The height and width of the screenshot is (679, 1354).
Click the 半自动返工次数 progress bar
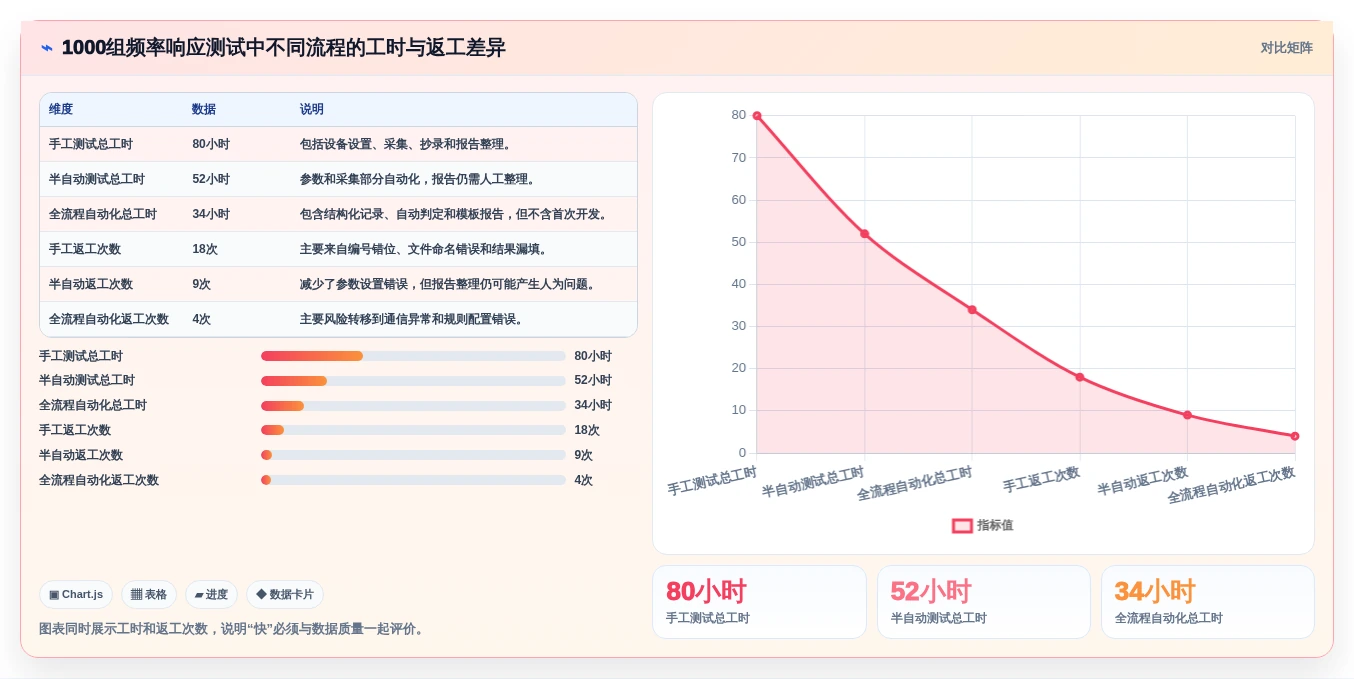(x=413, y=455)
